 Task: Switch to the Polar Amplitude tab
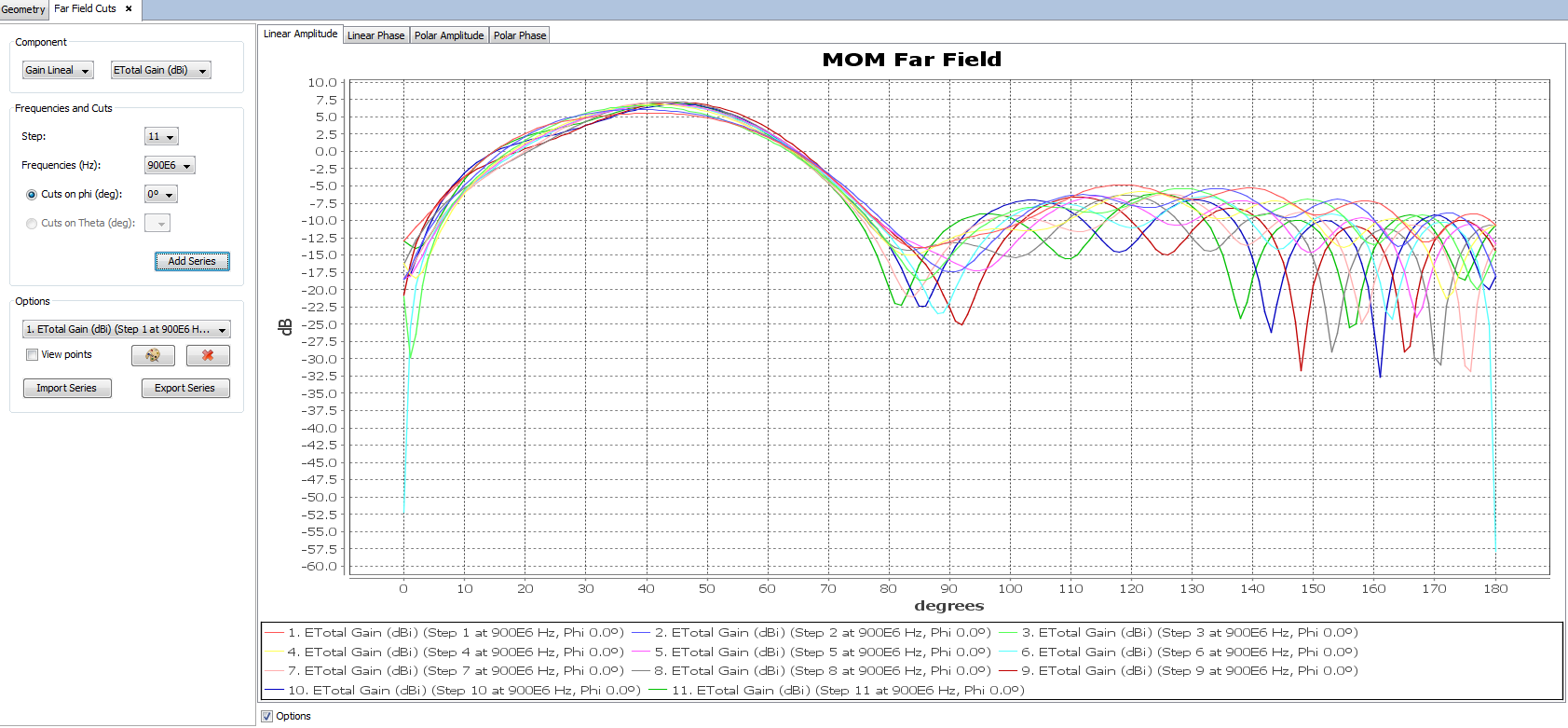pos(449,35)
